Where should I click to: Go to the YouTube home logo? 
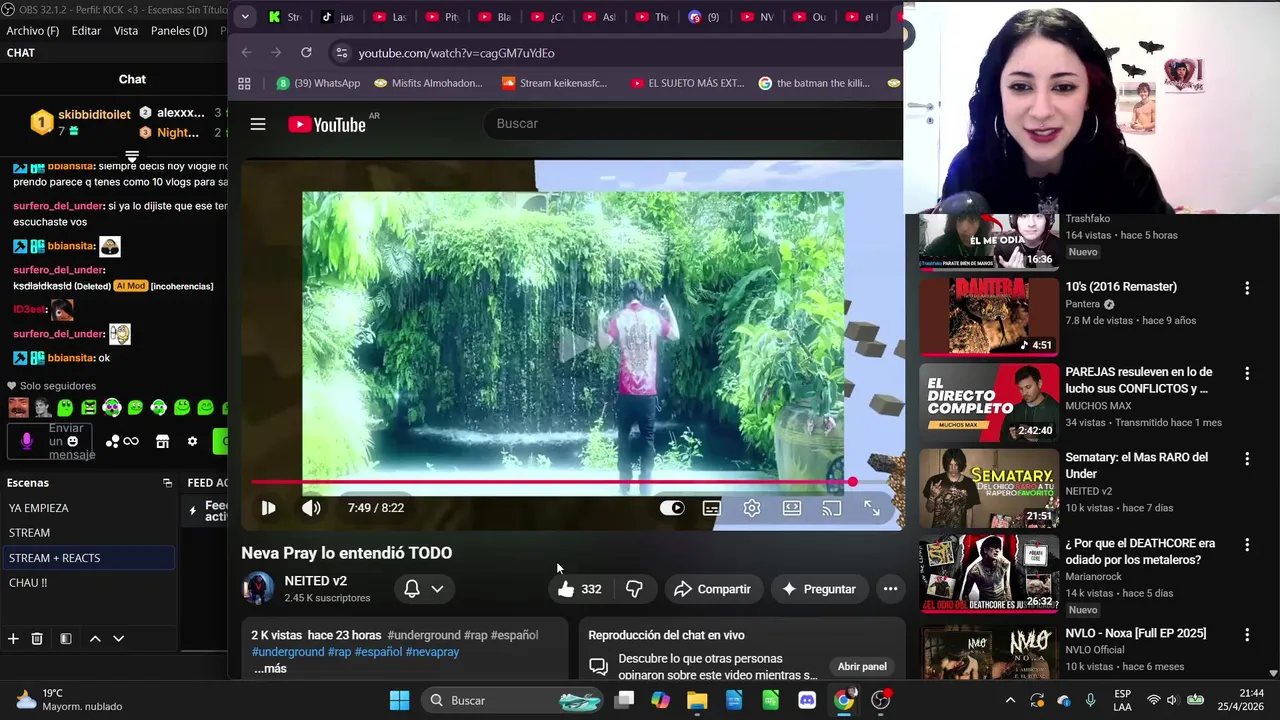click(327, 124)
